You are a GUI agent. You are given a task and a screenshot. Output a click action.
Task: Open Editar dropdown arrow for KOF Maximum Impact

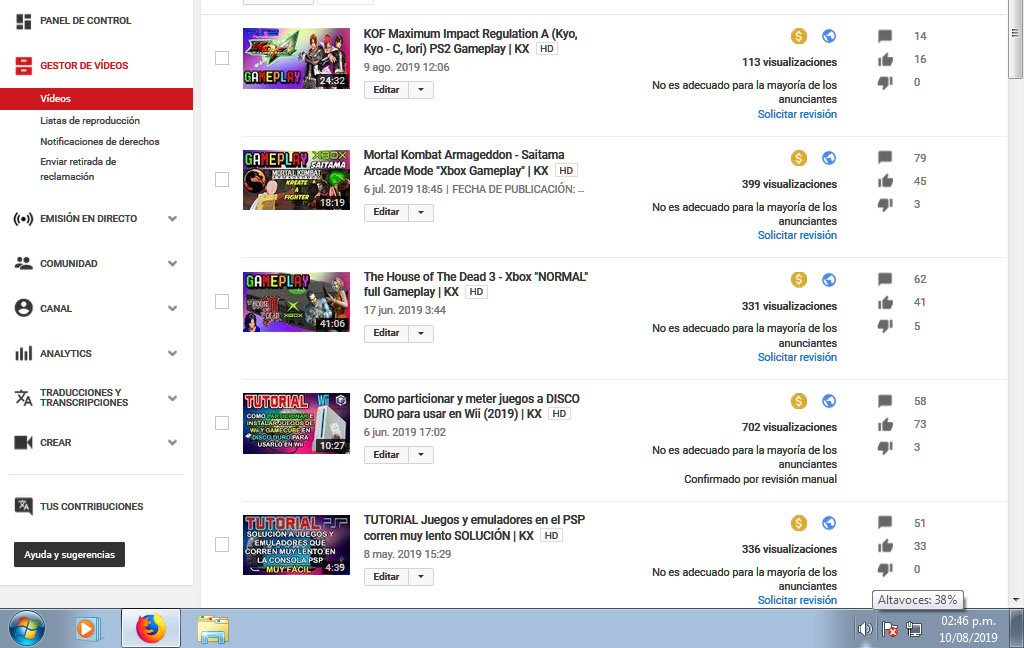(x=421, y=90)
